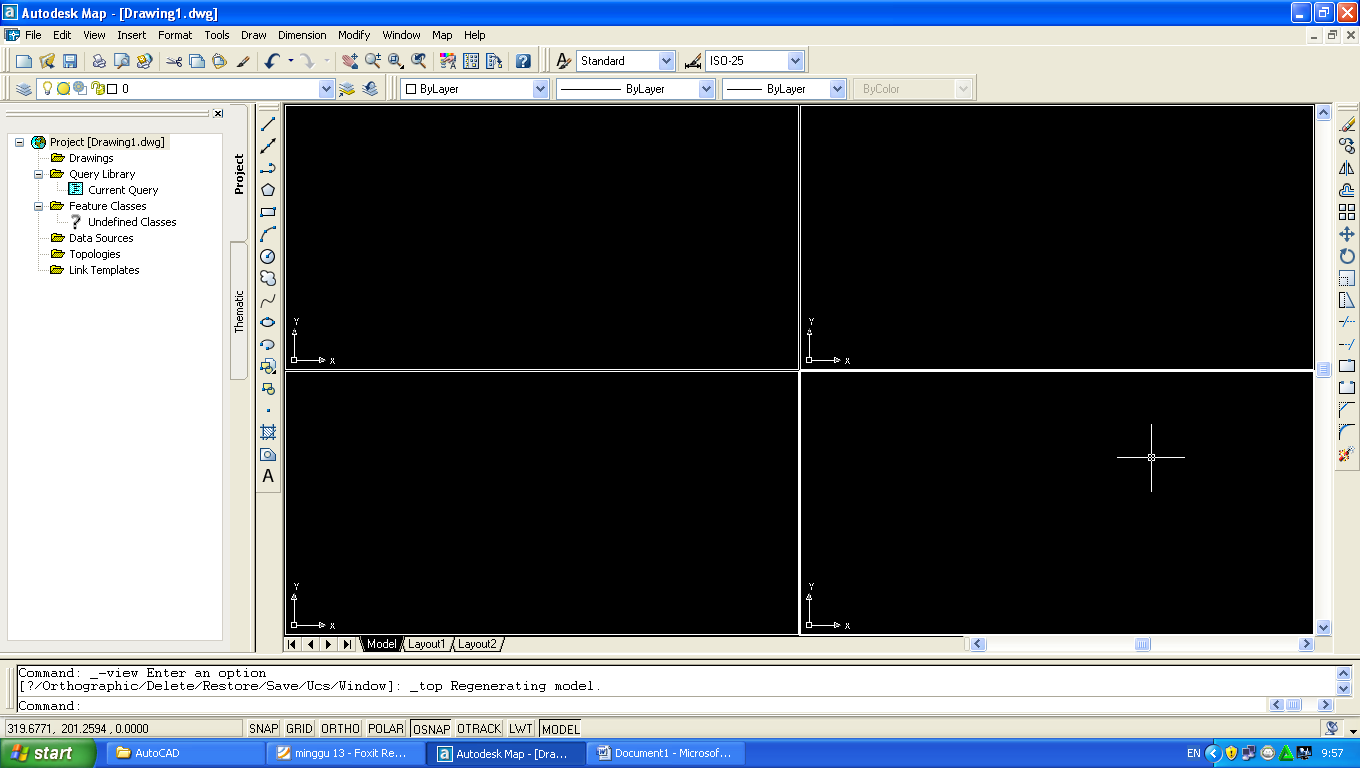Screen dimensions: 1360x768
Task: Select the Construction Line tool
Action: coord(268,146)
